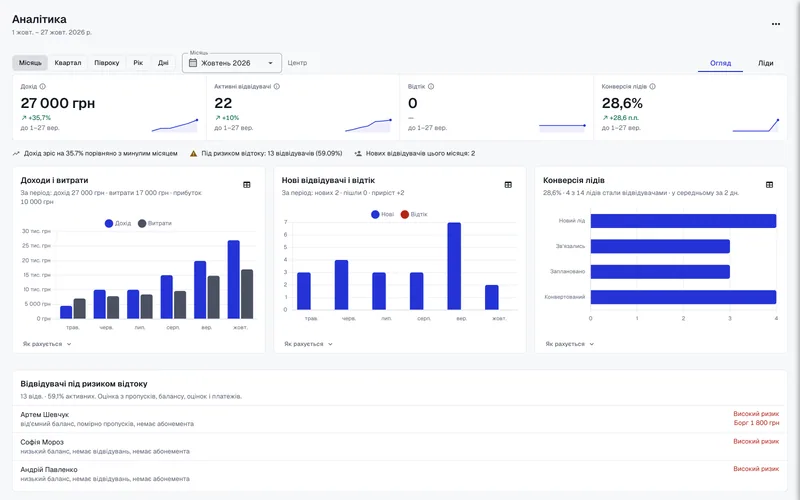Click Відвідувачі під ризиком відтоку heading
Screen dimensions: 800x500
[x=84, y=384]
